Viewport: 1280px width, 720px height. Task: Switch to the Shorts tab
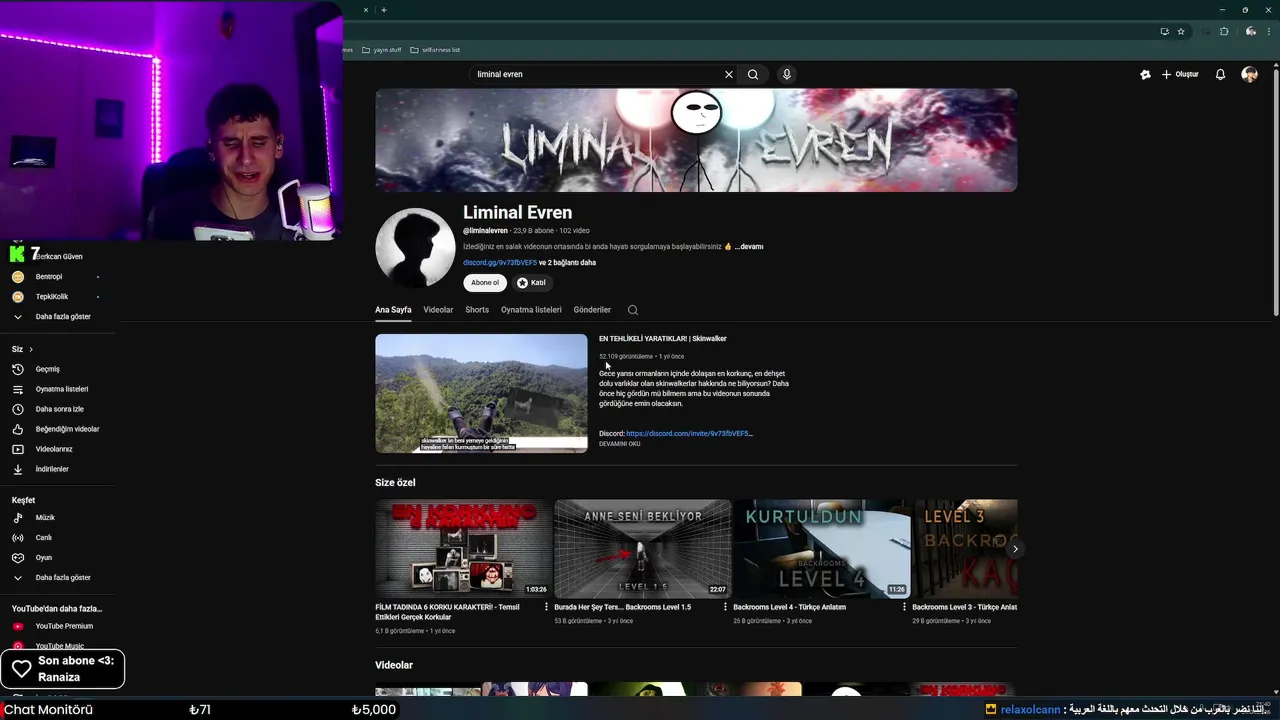coord(477,310)
